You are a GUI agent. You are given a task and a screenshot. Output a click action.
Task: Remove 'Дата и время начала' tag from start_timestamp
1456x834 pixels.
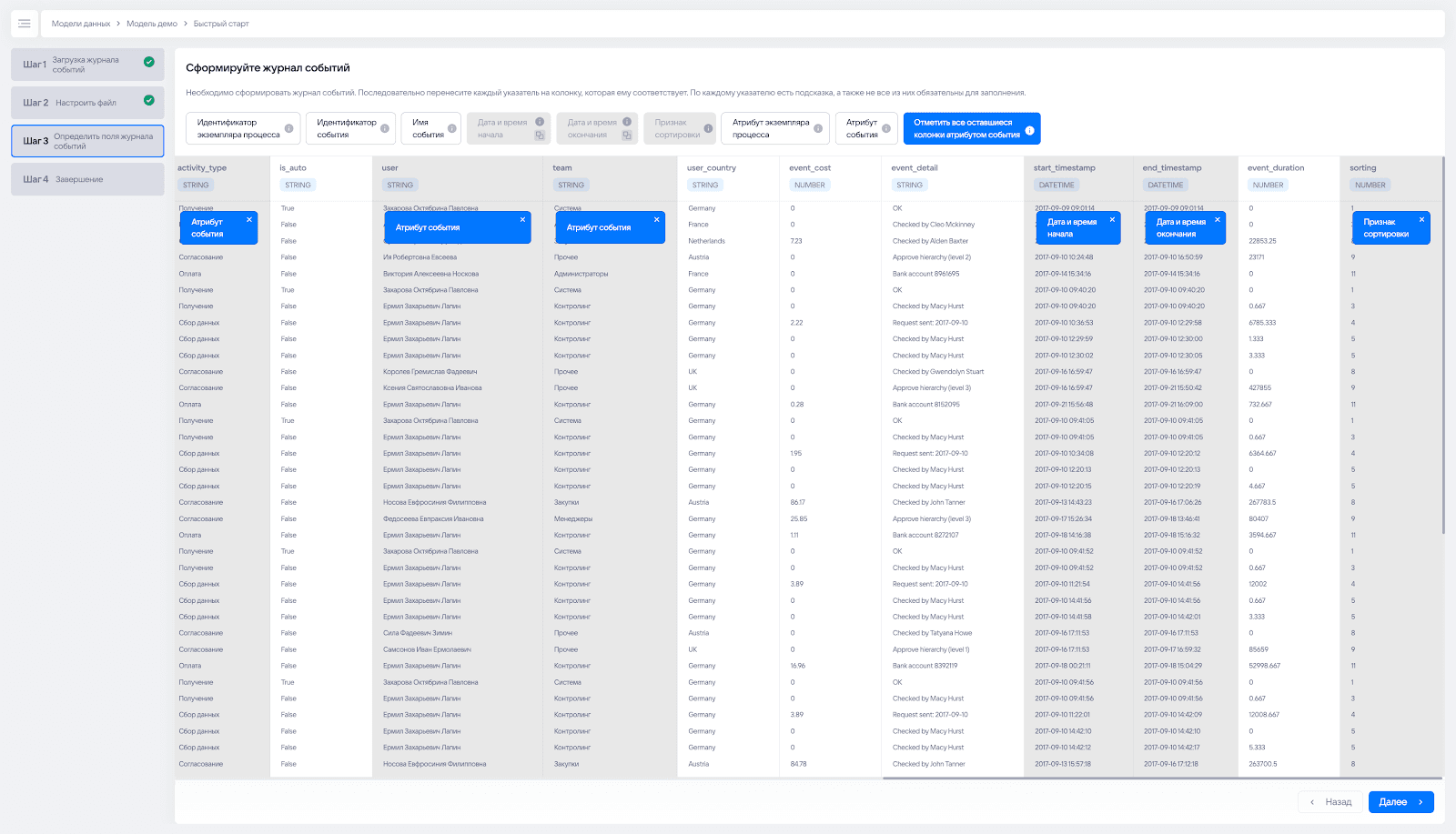1112,219
